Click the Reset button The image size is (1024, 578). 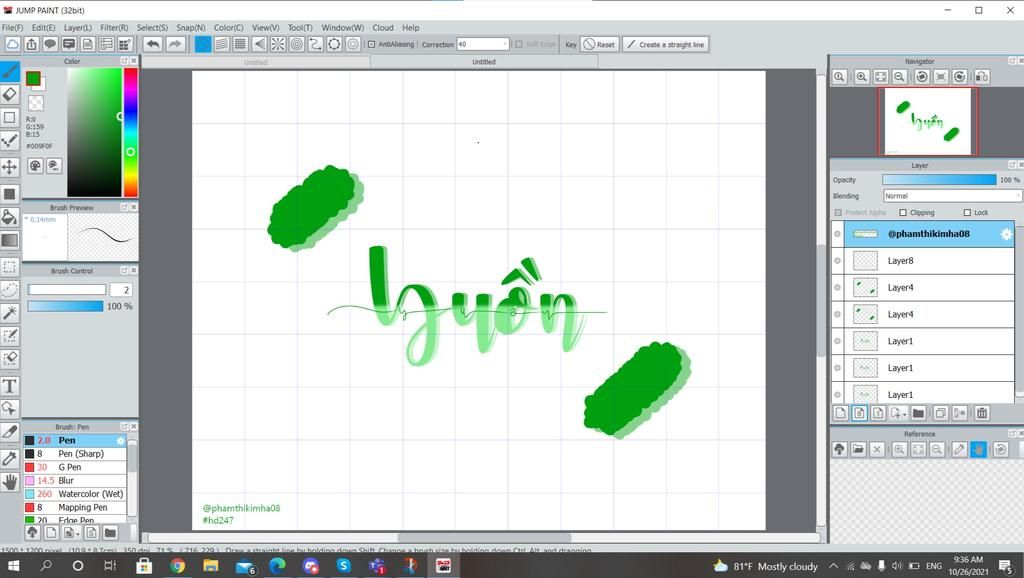point(600,44)
